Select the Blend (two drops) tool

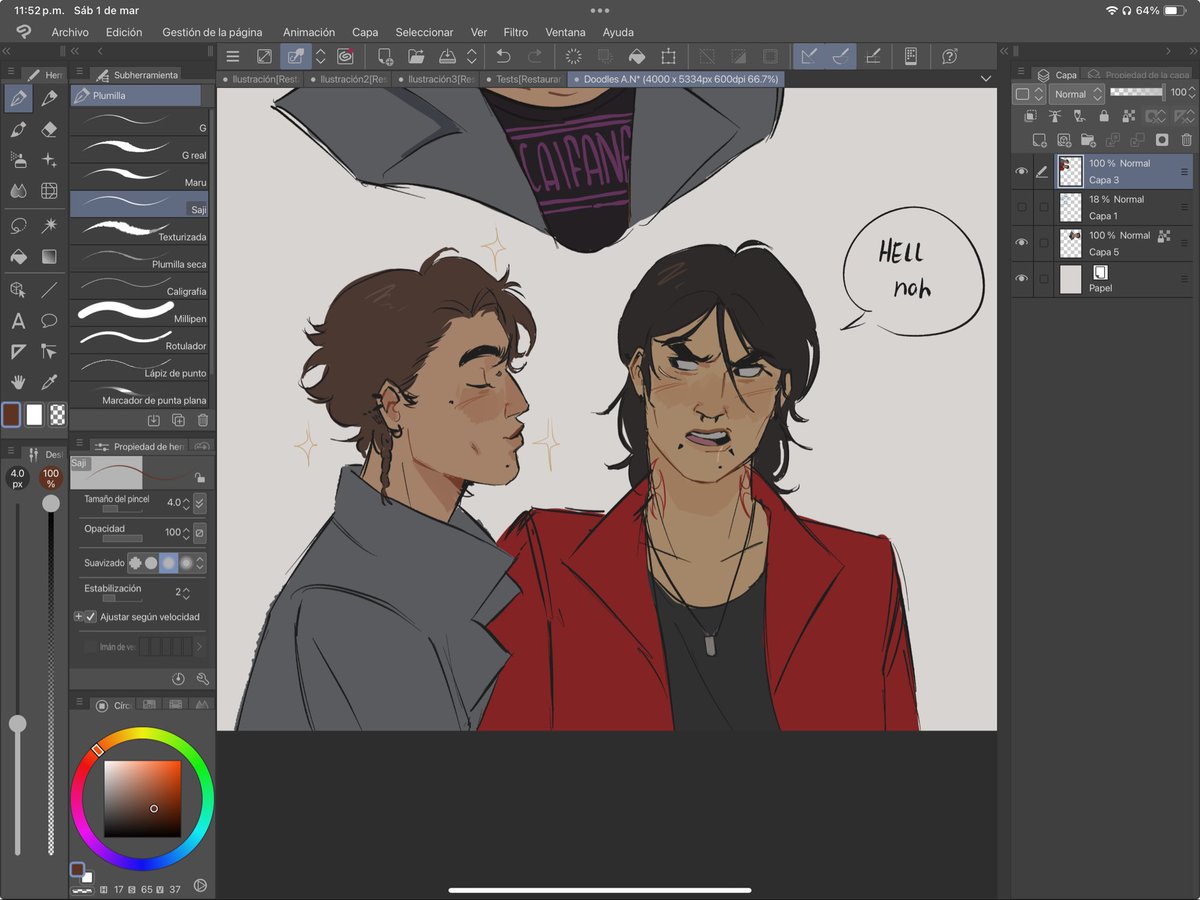18,190
